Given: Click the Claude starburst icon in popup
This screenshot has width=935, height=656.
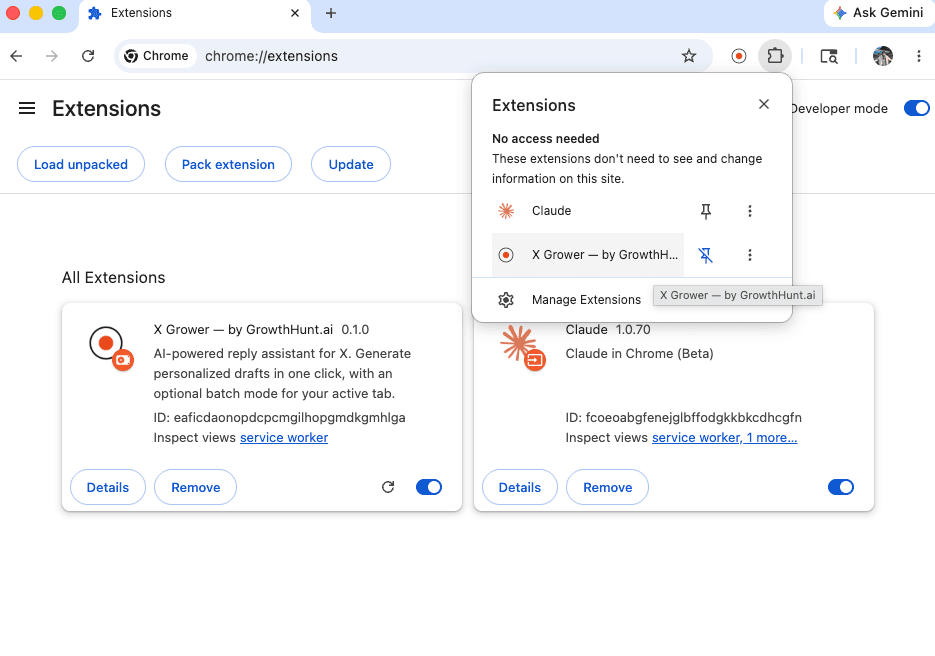Looking at the screenshot, I should 506,211.
